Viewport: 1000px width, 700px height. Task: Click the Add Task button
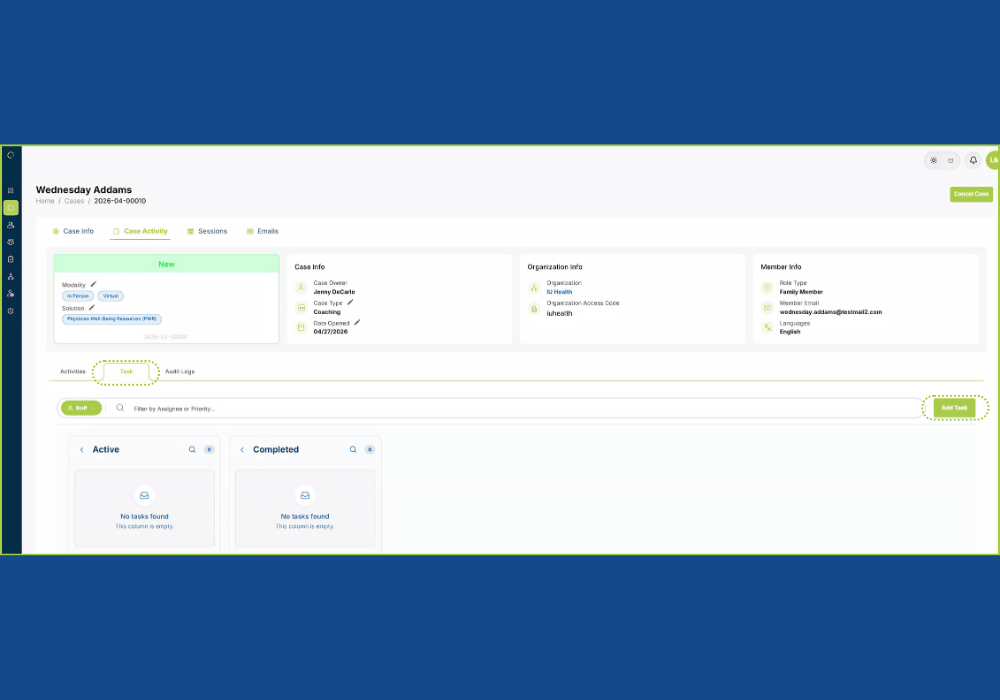point(954,408)
